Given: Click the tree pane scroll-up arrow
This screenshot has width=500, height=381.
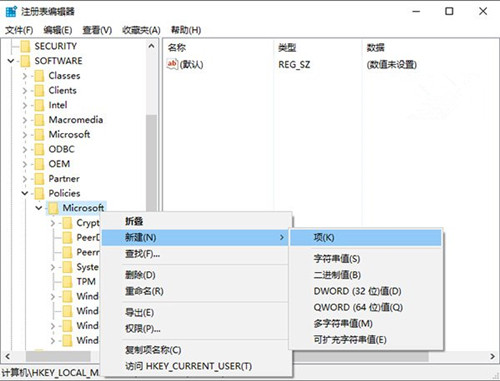Looking at the screenshot, I should pos(151,46).
